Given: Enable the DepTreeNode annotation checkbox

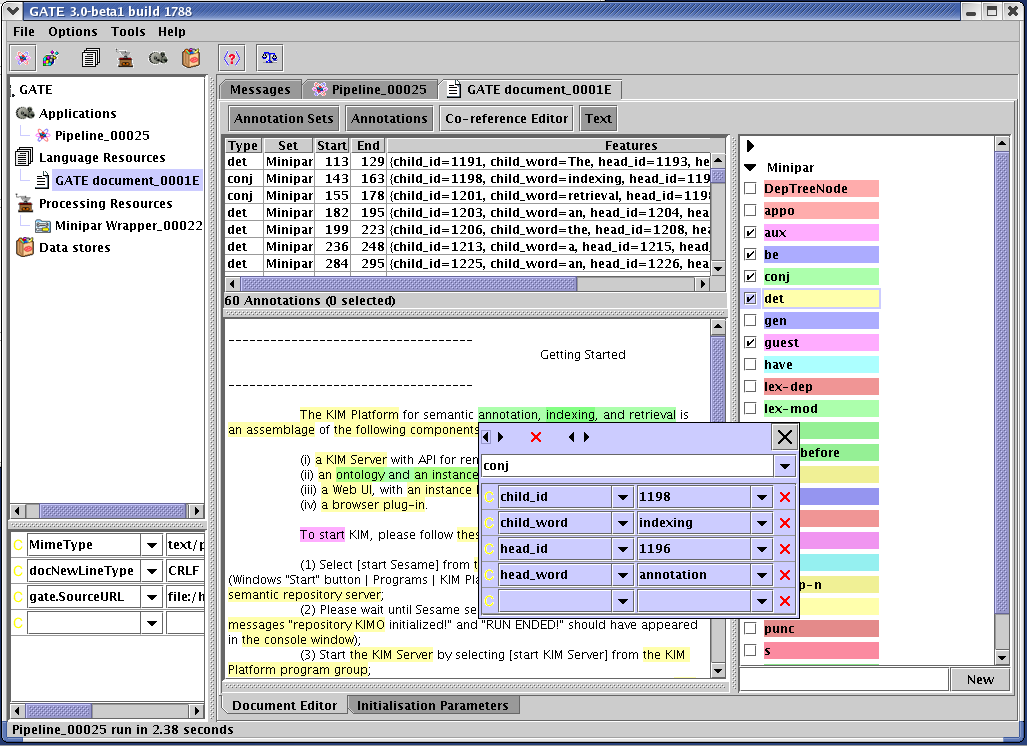Looking at the screenshot, I should click(751, 189).
